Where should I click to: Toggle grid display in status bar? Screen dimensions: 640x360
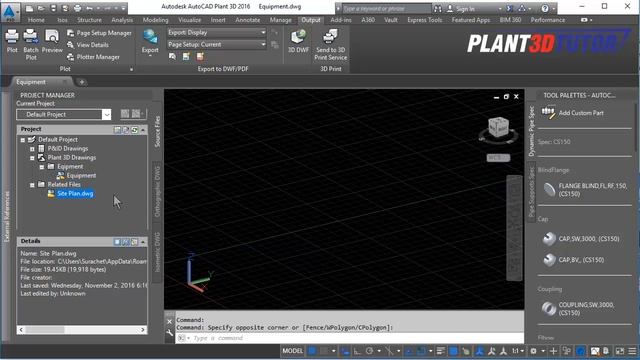[312, 351]
